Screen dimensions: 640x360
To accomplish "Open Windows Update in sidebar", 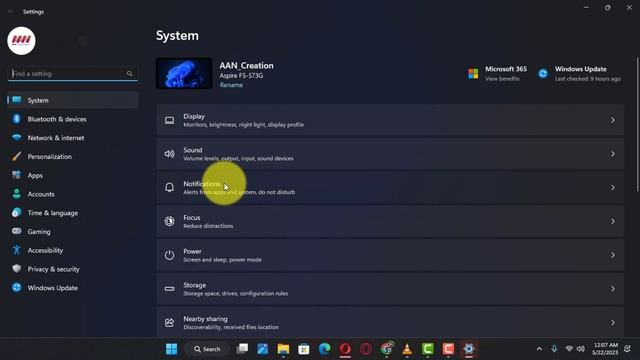I will pos(73,288).
